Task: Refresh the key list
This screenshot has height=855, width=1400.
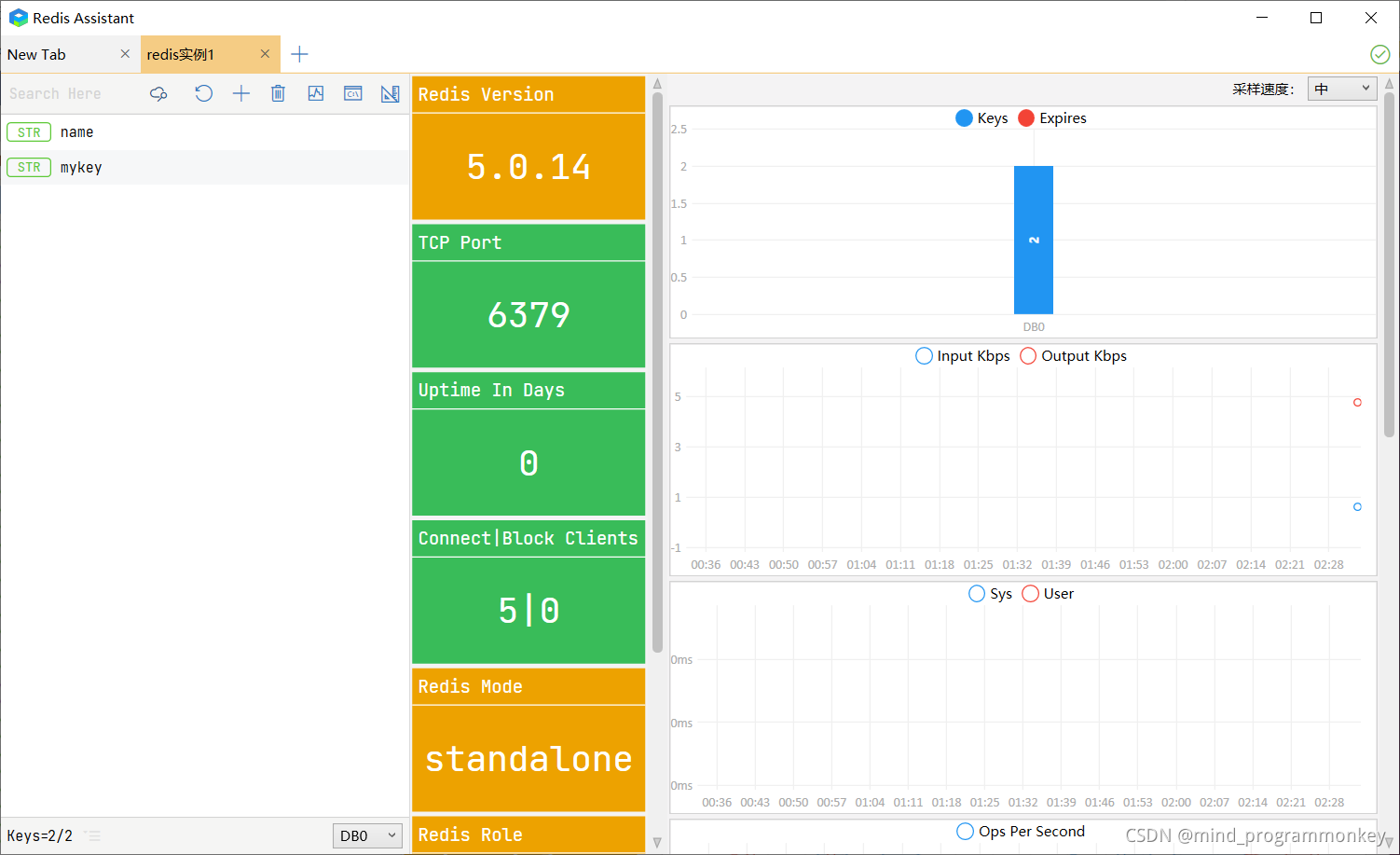Action: click(203, 93)
